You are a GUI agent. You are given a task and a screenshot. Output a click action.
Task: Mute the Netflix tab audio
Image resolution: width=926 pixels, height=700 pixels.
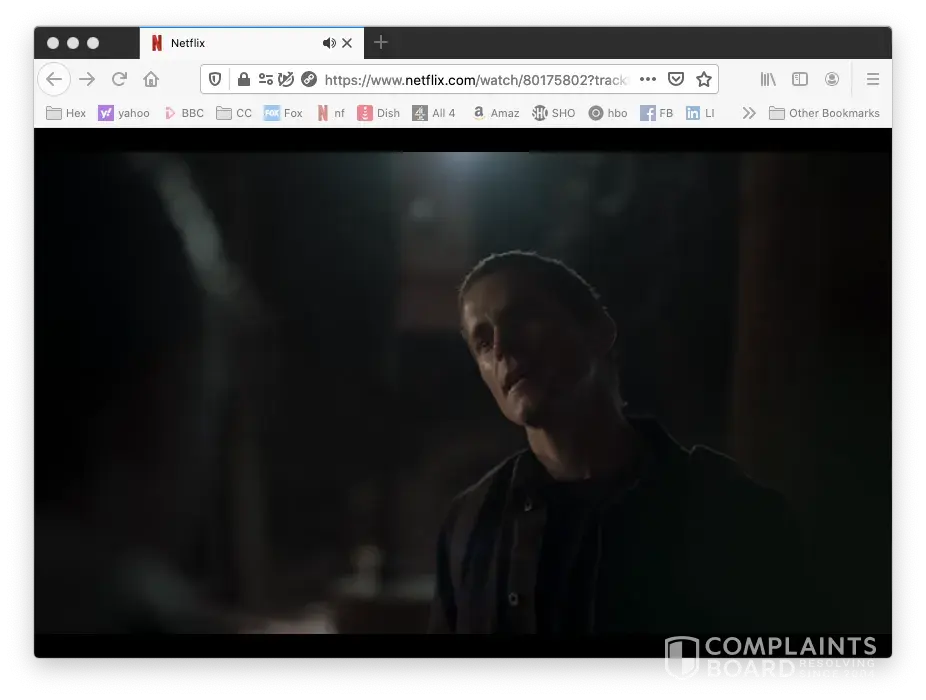328,43
